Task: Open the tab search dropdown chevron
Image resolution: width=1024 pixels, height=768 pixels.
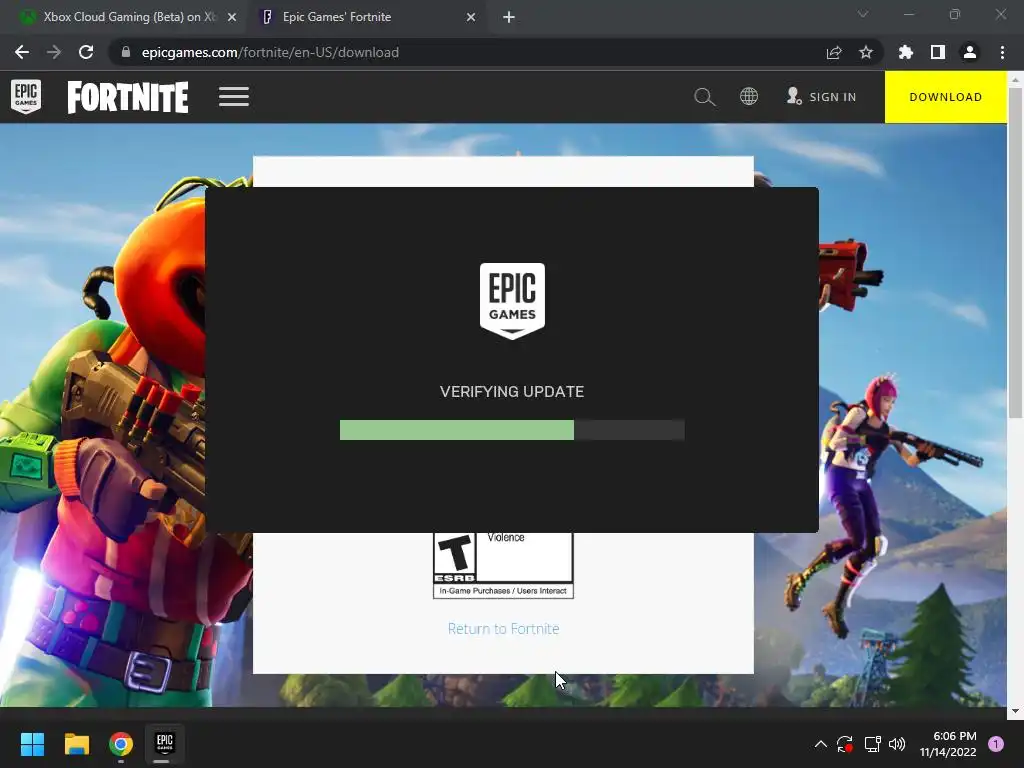Action: [x=863, y=14]
